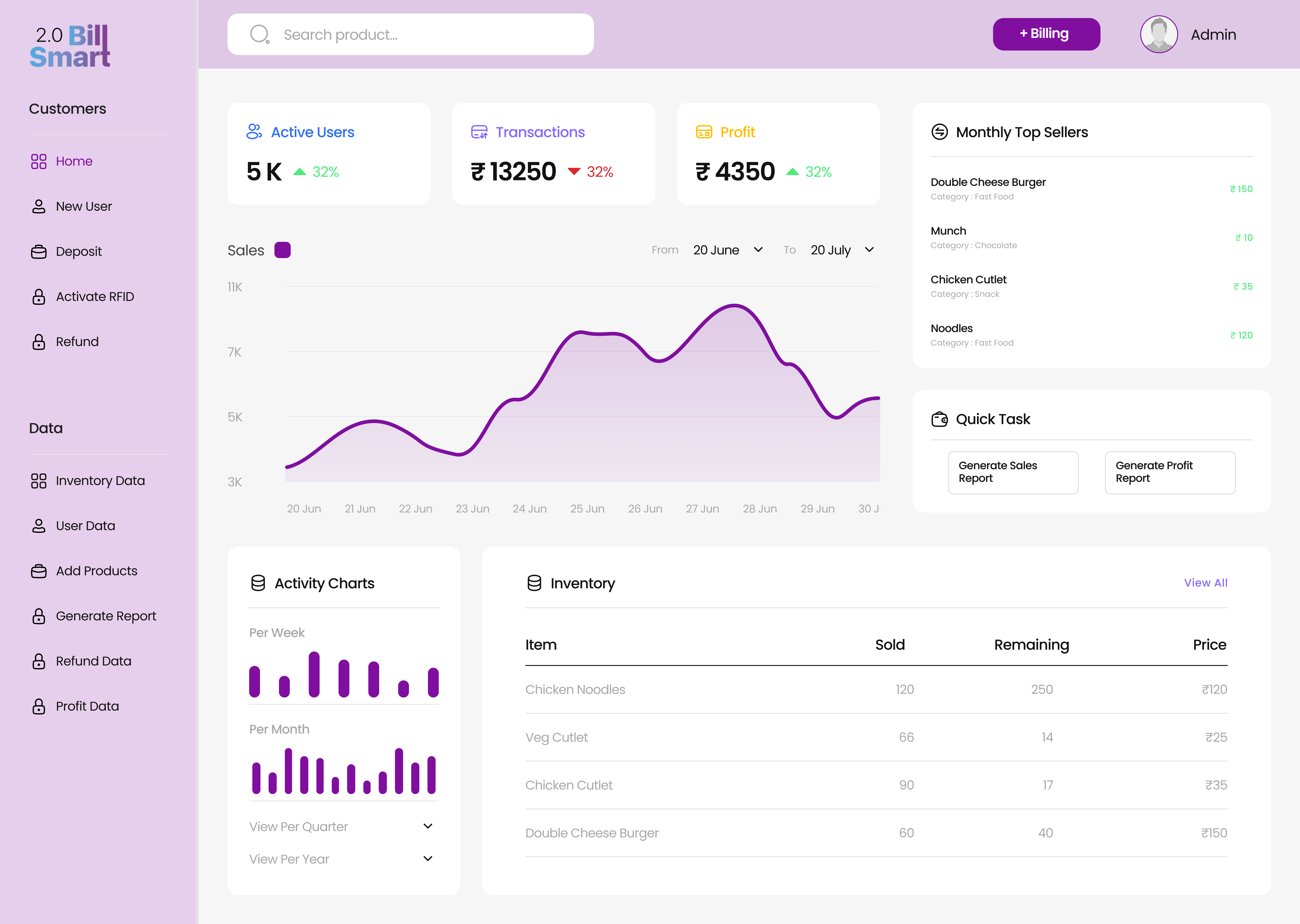Click the Active Users people icon
This screenshot has height=924, width=1300.
254,132
